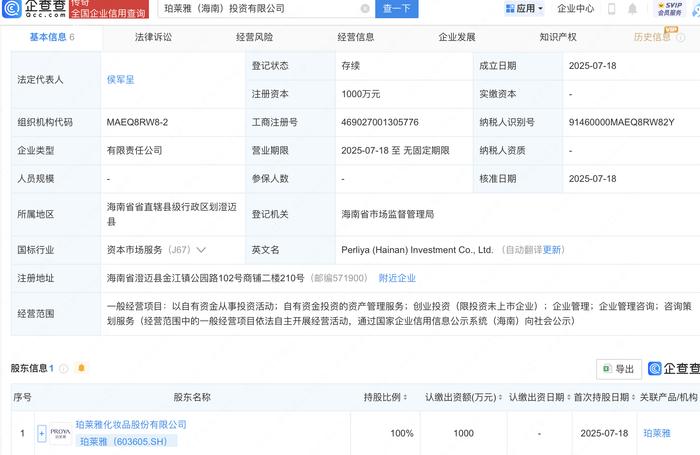This screenshot has width=700, height=455.
Task: Switch to the 法律诉讼 tab
Action: pos(153,37)
